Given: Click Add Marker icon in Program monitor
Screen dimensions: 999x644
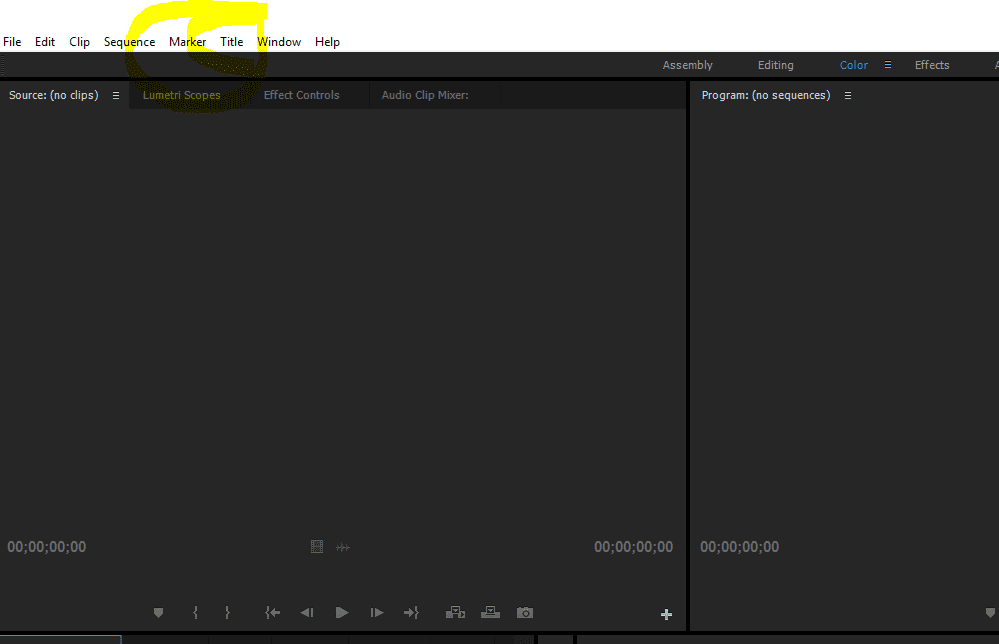Looking at the screenshot, I should point(990,613).
